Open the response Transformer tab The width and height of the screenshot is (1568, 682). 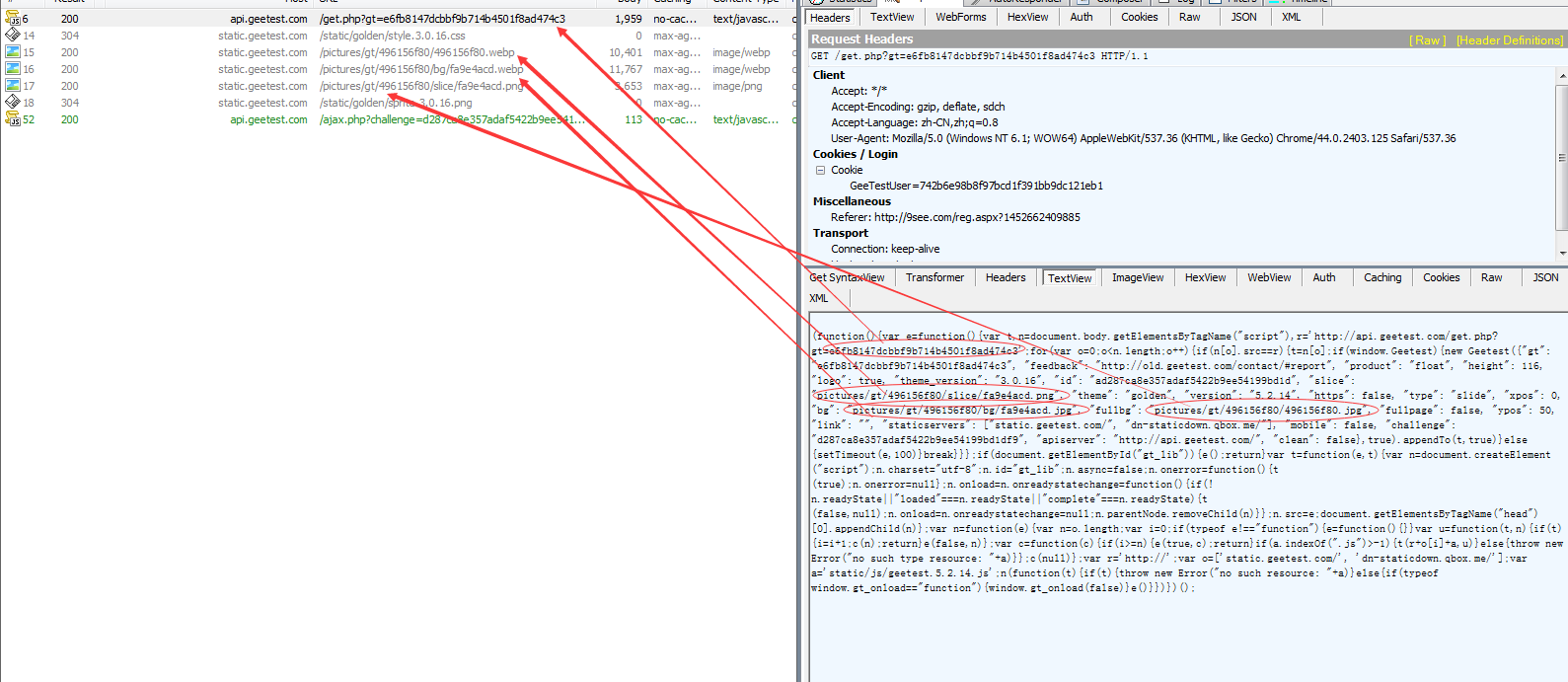click(x=934, y=278)
